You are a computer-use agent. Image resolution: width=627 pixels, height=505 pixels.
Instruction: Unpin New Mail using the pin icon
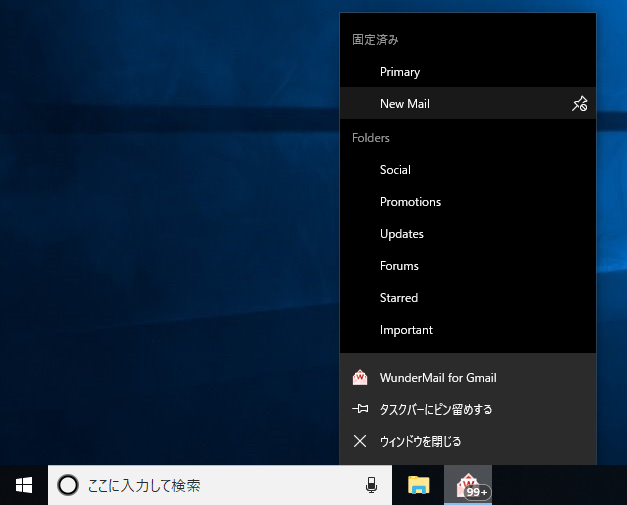pos(579,104)
